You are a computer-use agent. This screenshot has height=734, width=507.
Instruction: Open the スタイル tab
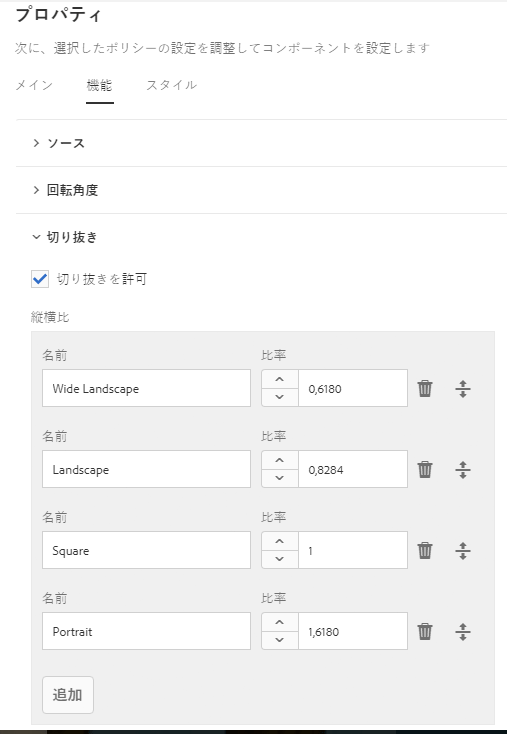point(171,85)
